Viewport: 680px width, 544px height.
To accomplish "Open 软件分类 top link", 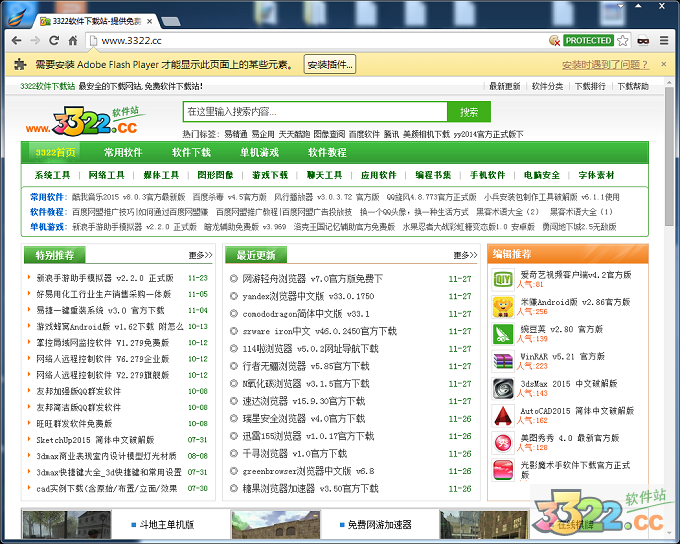I will pyautogui.click(x=547, y=86).
